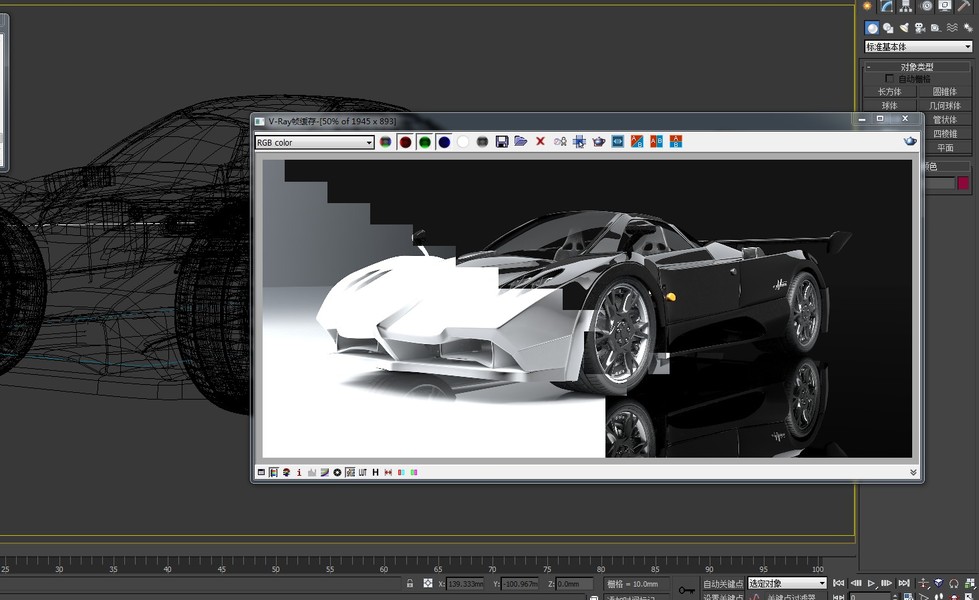Image resolution: width=979 pixels, height=600 pixels.
Task: Click the 自动关键点 auto key button
Action: pyautogui.click(x=722, y=584)
